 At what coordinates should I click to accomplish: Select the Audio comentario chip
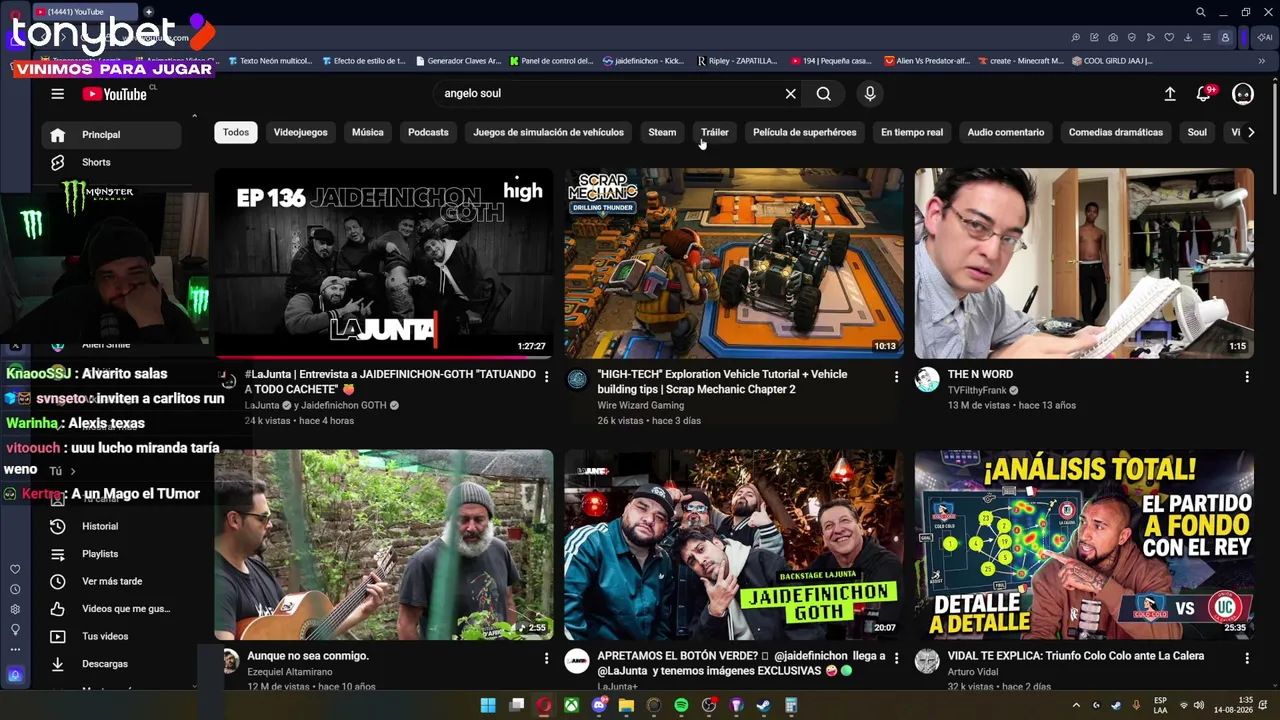pos(1005,132)
